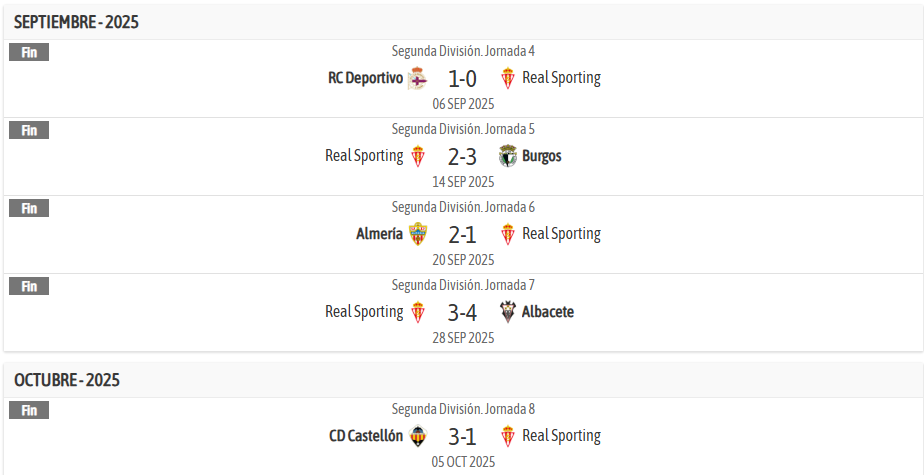Click the RC Deportivo crest icon
Viewport: 924px width, 475px height.
pyautogui.click(x=417, y=78)
